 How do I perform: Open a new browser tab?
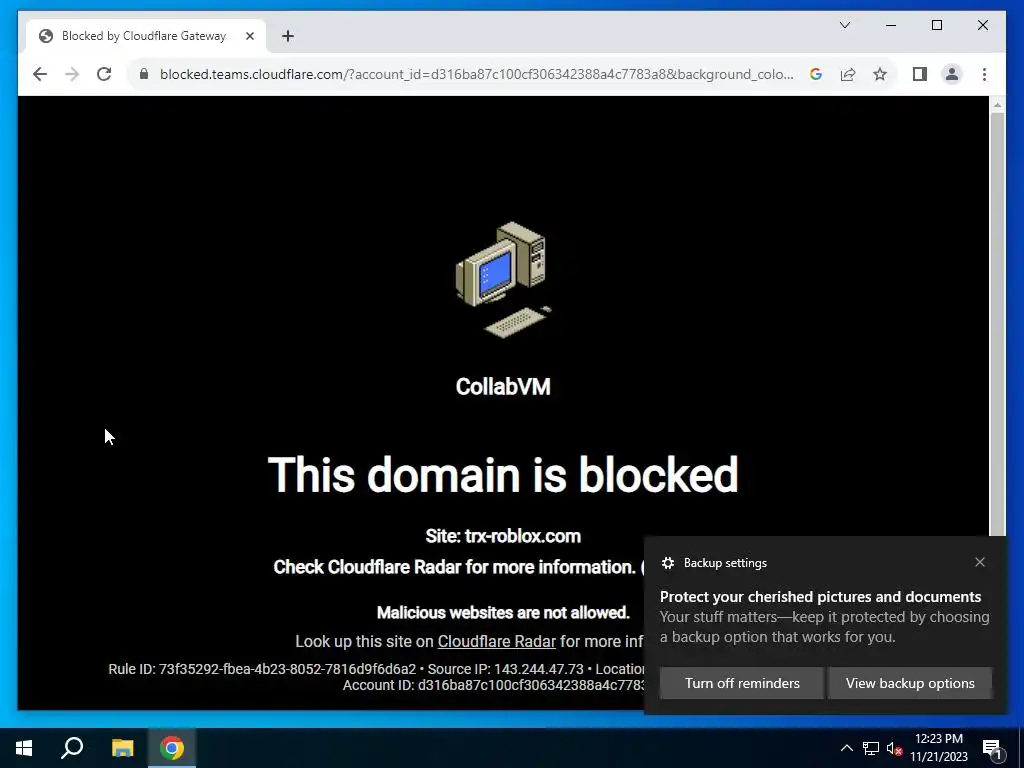(x=288, y=36)
